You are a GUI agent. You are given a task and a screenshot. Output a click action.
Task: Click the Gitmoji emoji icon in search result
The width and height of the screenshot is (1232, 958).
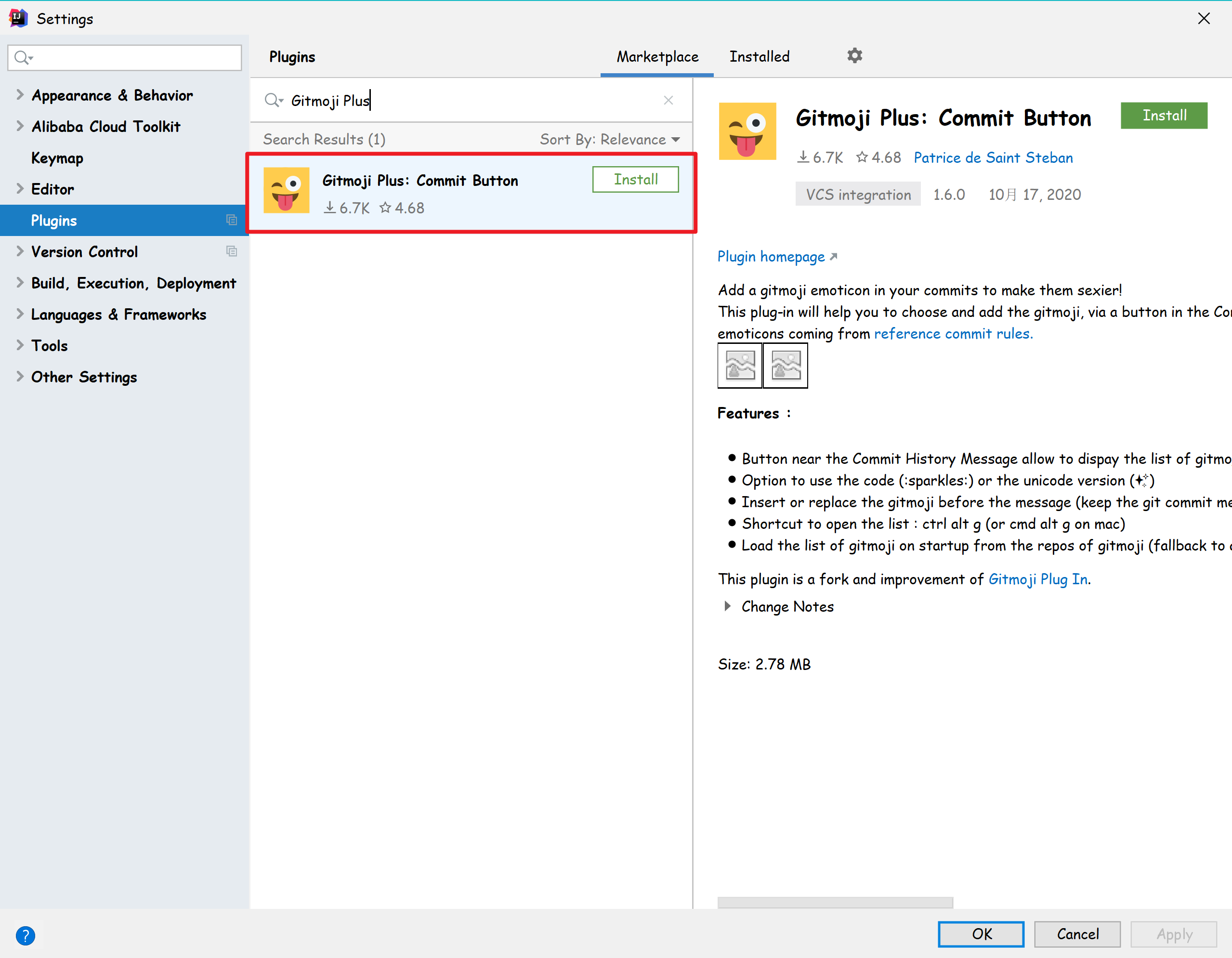pos(286,190)
